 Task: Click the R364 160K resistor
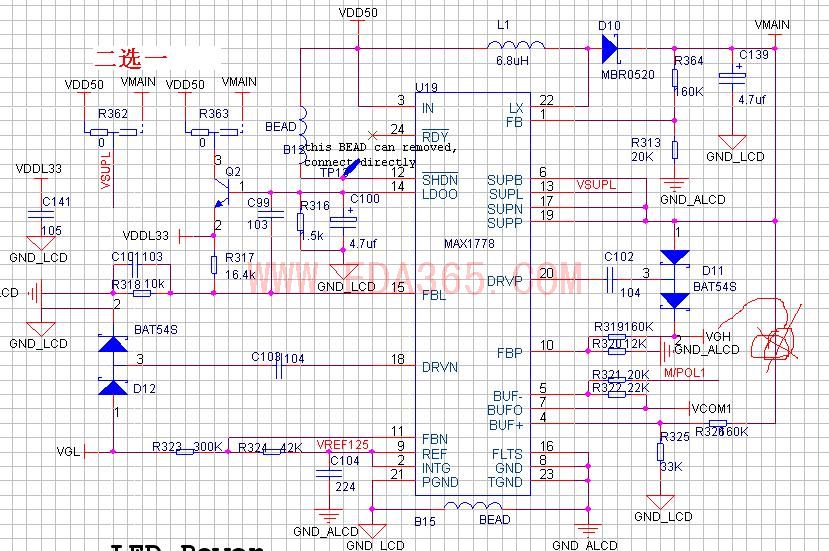pyautogui.click(x=675, y=78)
